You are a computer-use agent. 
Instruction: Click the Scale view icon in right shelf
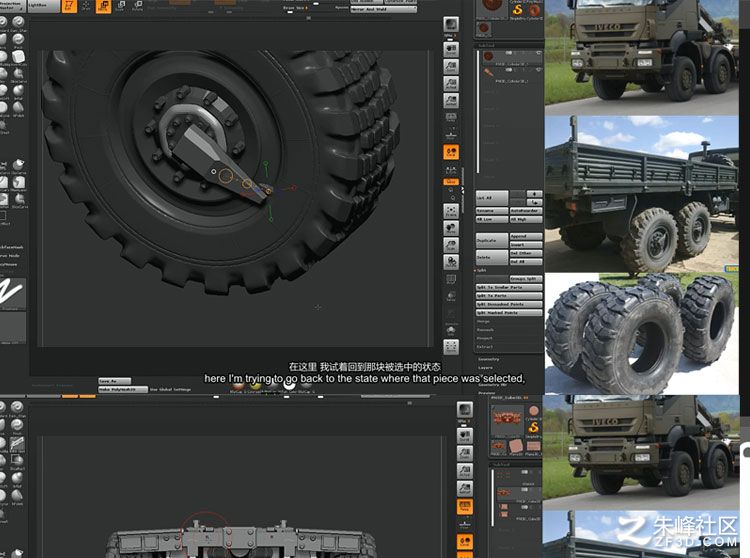point(451,245)
